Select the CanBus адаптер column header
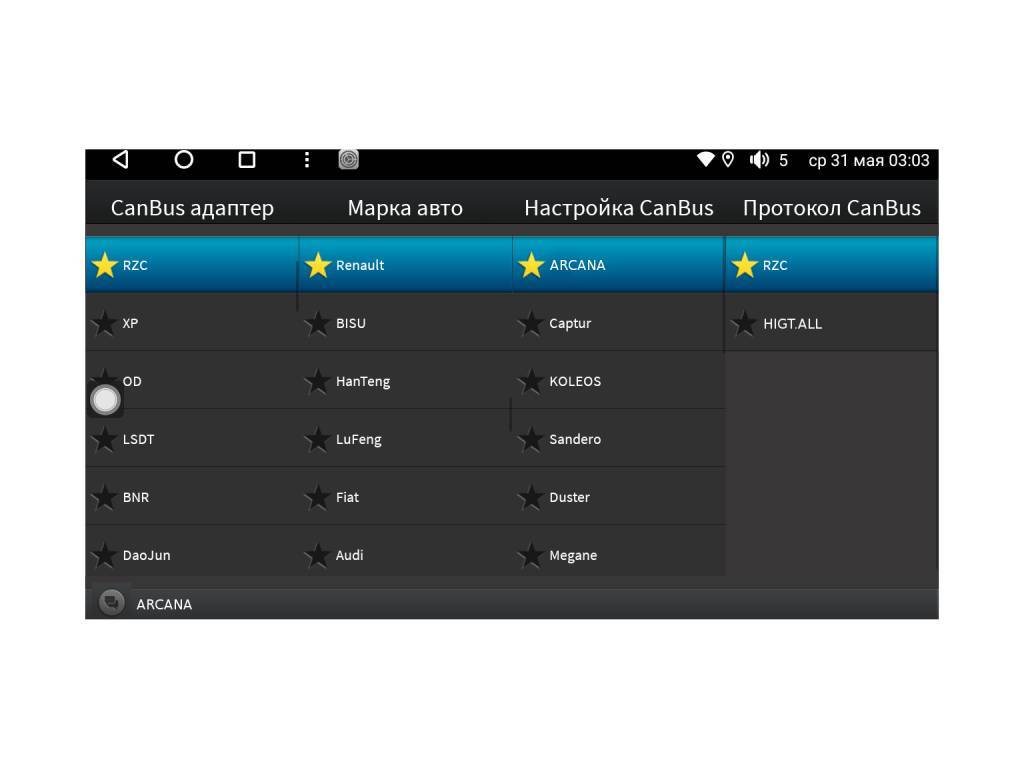The width and height of the screenshot is (1024, 768). [x=192, y=208]
